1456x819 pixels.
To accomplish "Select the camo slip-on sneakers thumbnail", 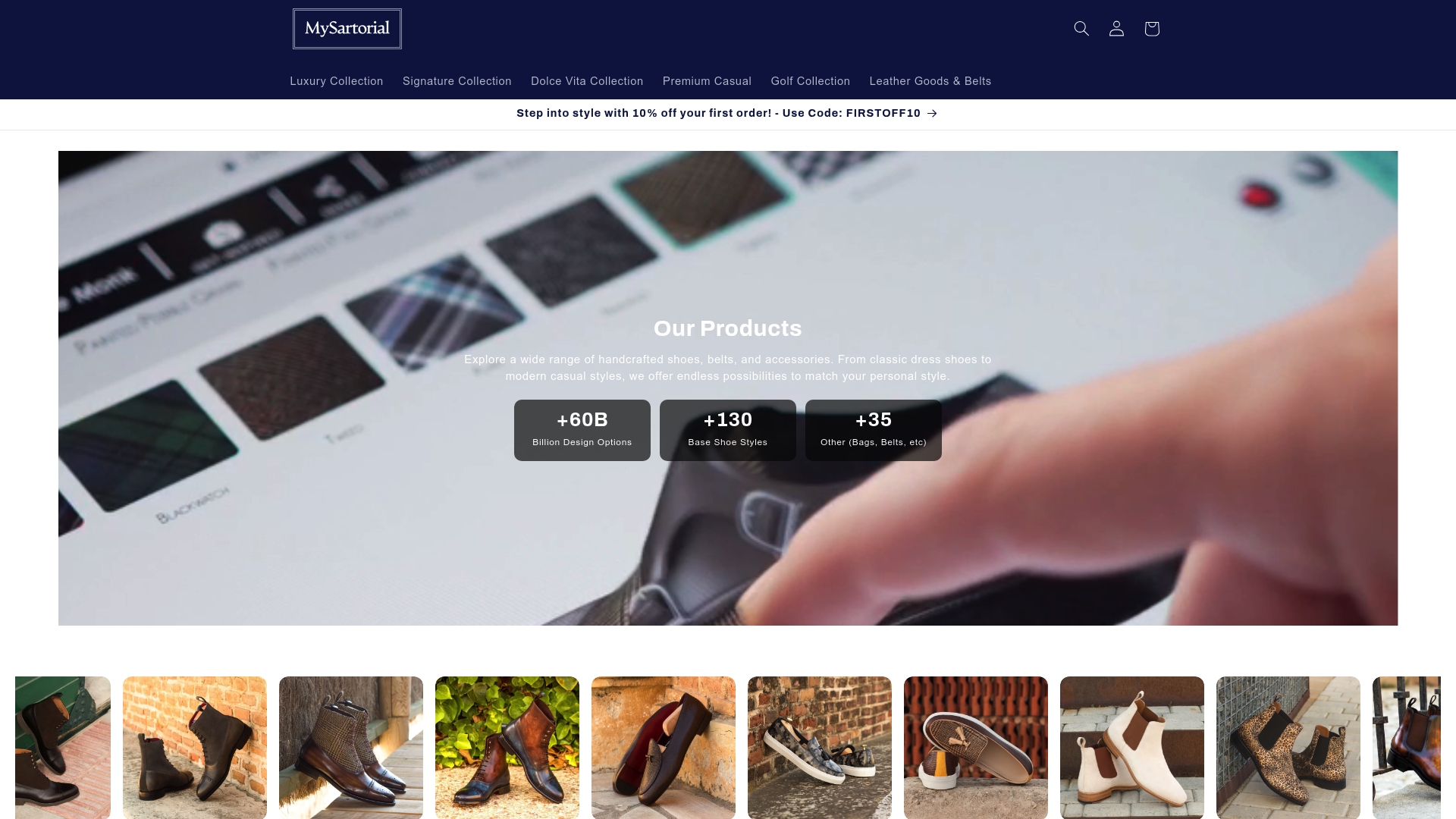I will [x=819, y=747].
